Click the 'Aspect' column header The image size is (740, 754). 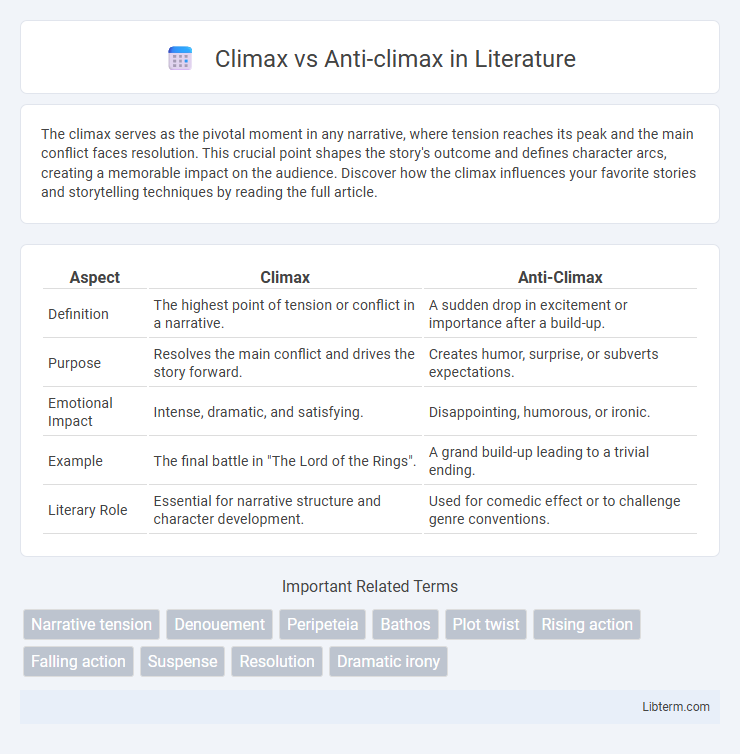(x=95, y=277)
